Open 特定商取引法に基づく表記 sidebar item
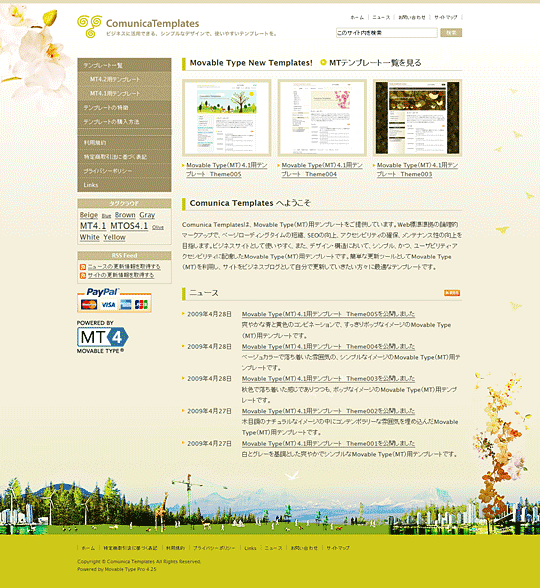This screenshot has width=540, height=588. pyautogui.click(x=124, y=157)
